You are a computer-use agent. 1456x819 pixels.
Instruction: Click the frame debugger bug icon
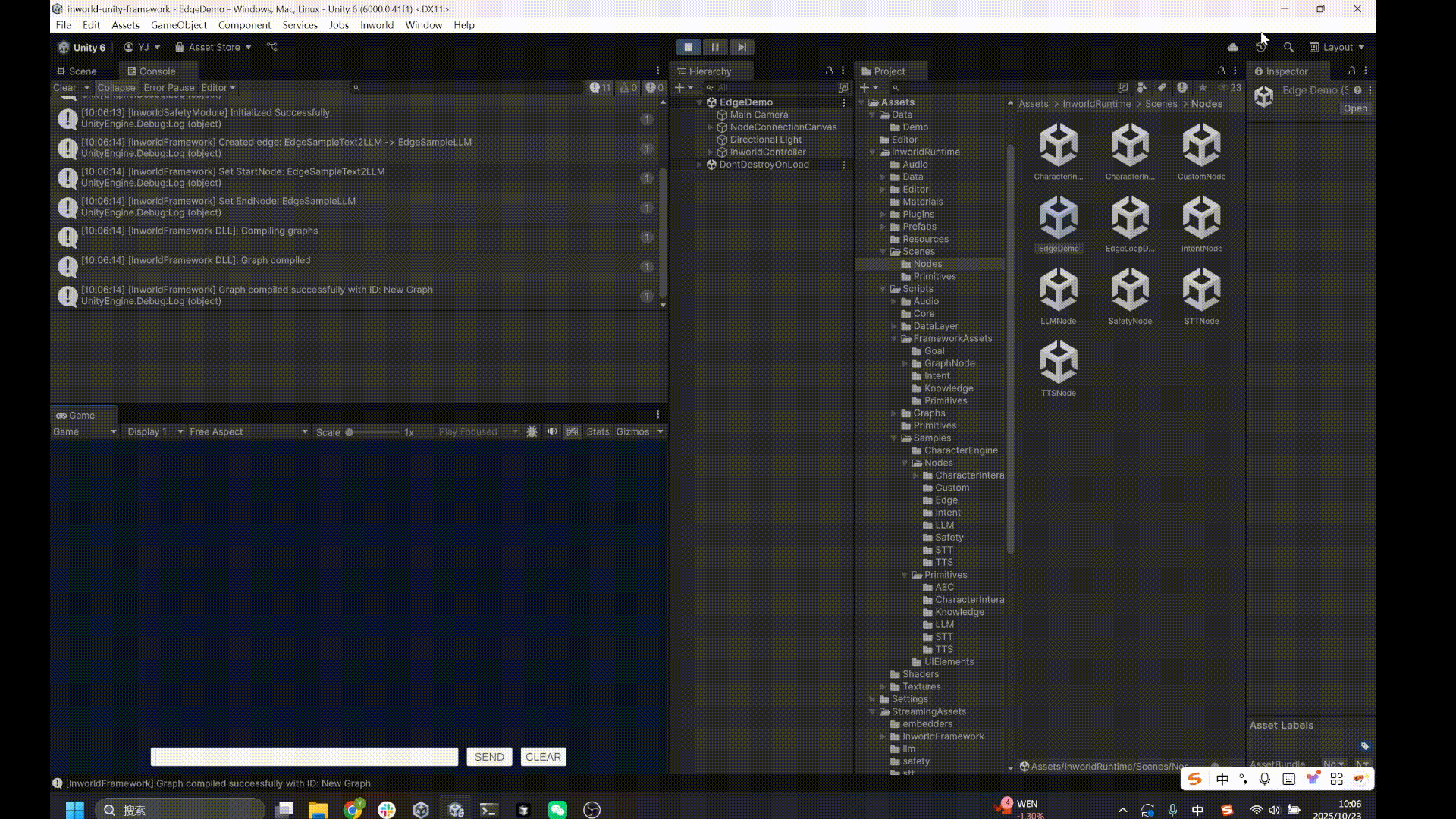coord(532,431)
